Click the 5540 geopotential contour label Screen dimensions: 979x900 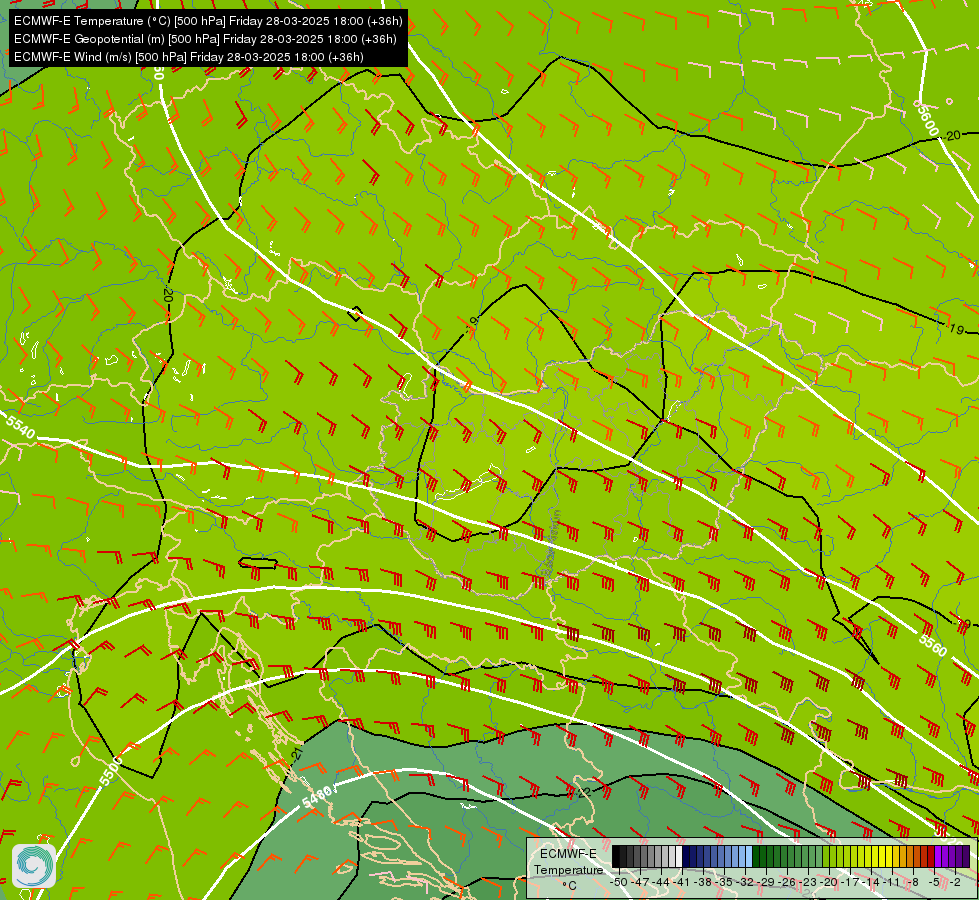point(21,427)
